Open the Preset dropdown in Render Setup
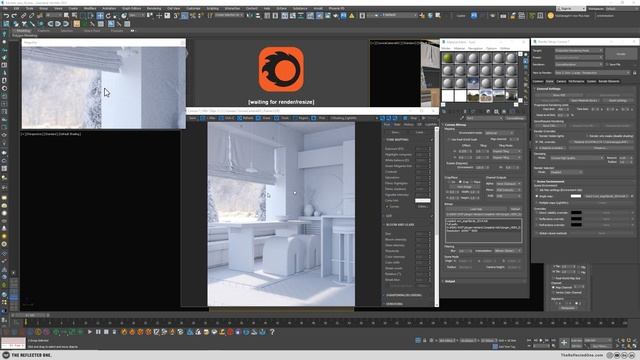 tap(578, 58)
